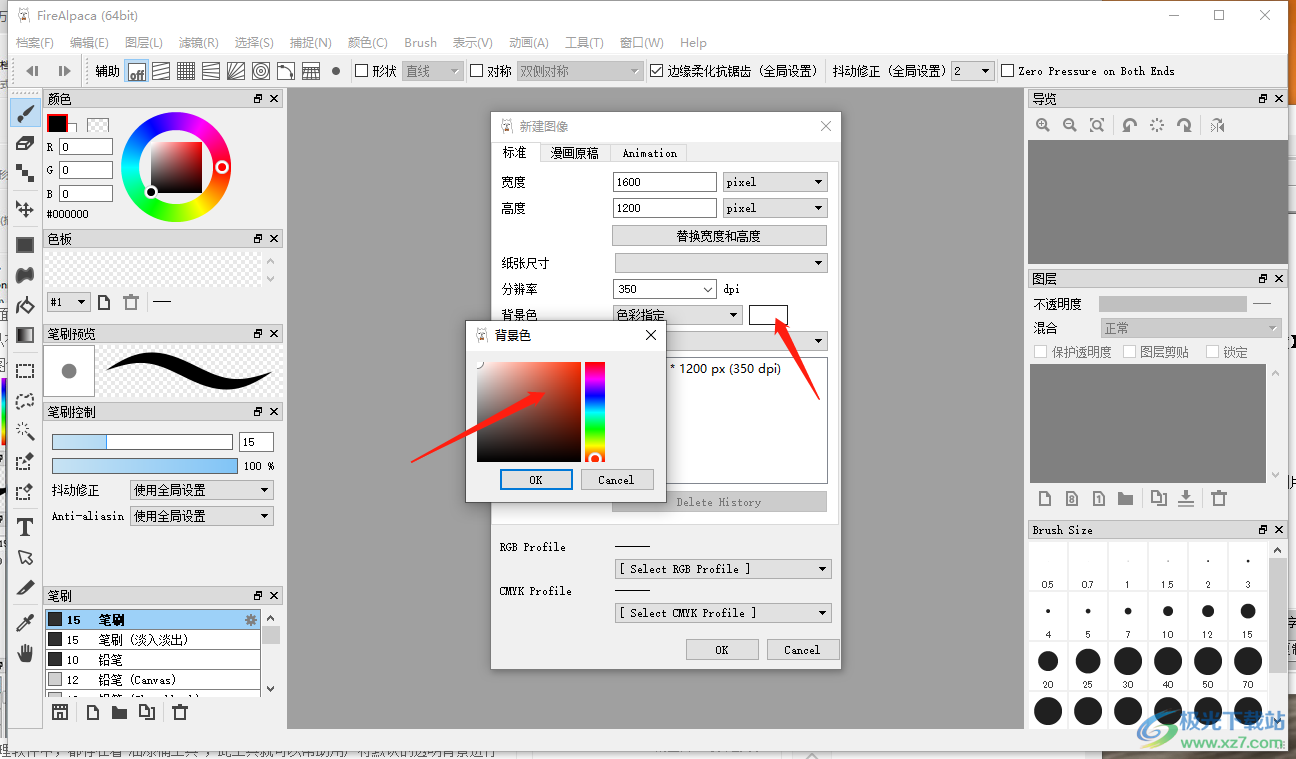Enable the concentric circle snap guide
Screen dimensions: 1296x759
261,71
